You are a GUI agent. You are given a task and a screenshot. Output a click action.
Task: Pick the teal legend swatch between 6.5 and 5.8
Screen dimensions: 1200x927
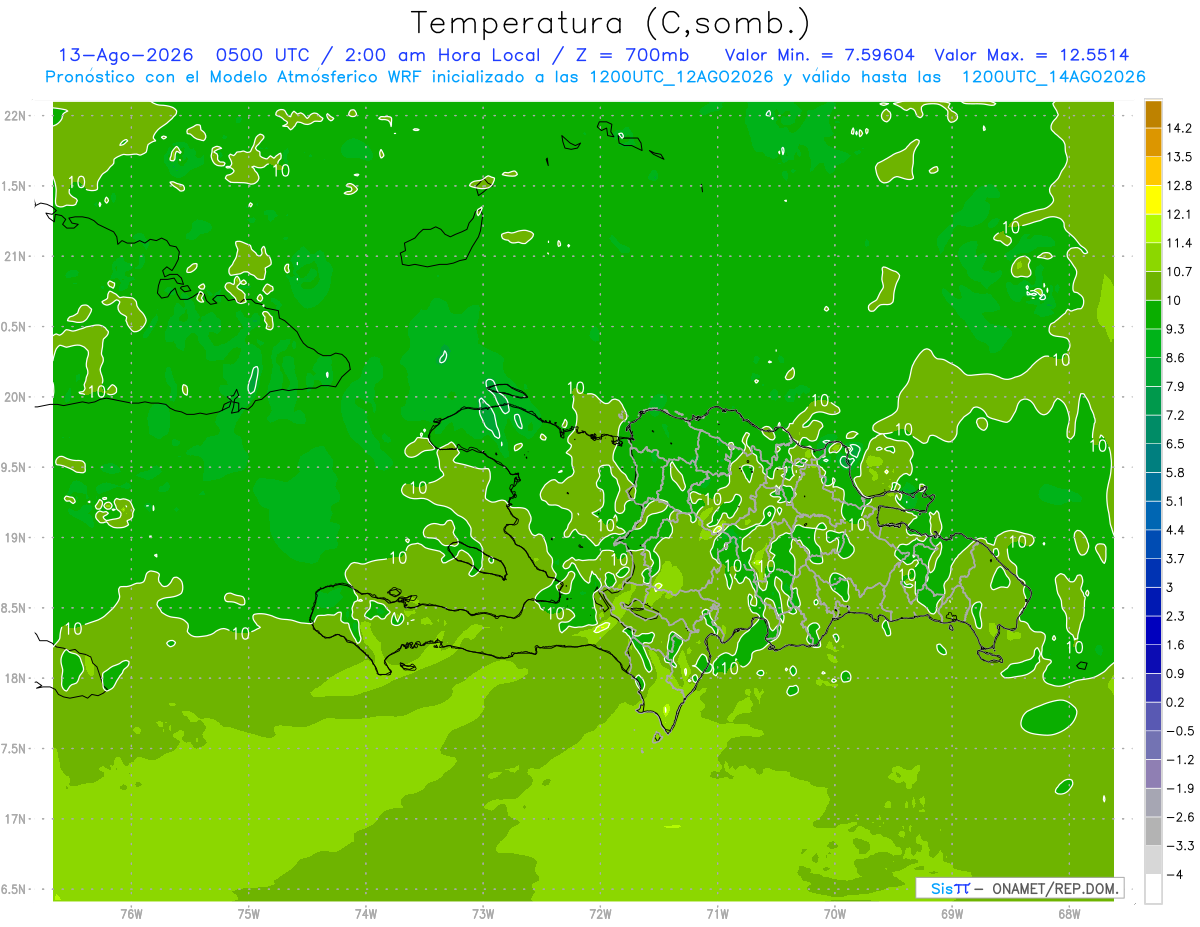point(1153,458)
